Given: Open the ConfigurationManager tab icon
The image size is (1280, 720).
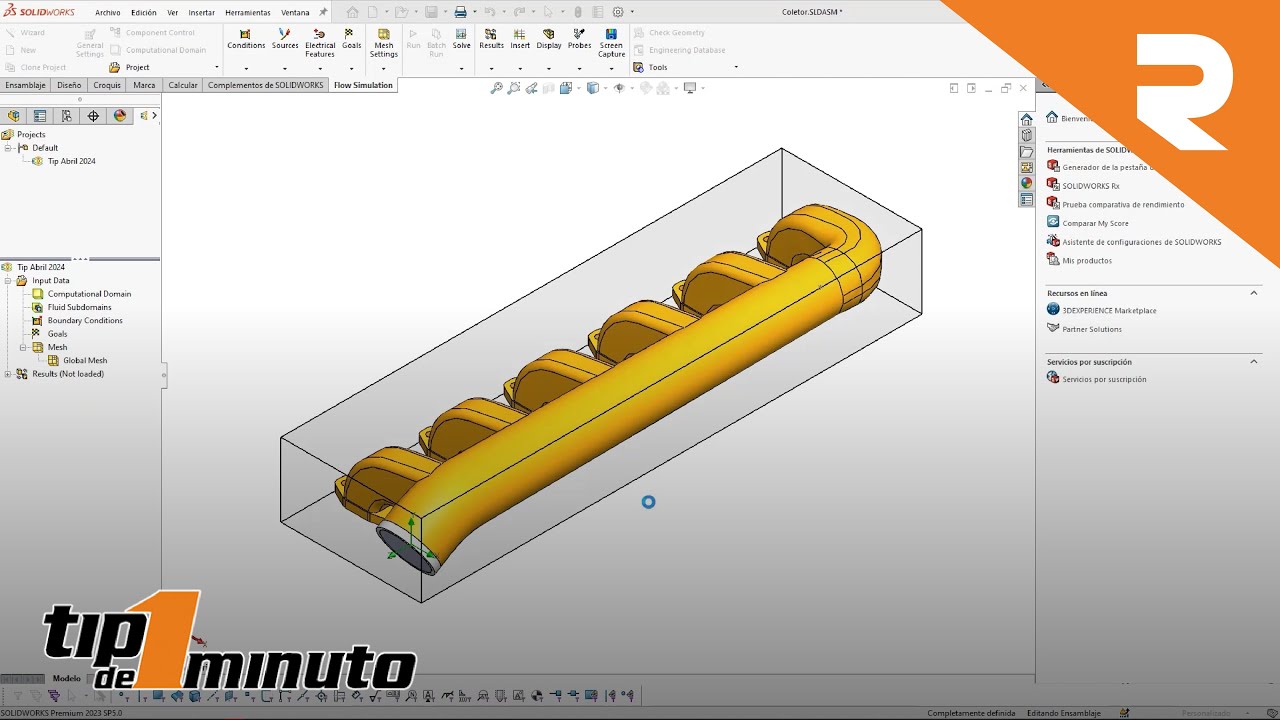Looking at the screenshot, I should click(67, 115).
